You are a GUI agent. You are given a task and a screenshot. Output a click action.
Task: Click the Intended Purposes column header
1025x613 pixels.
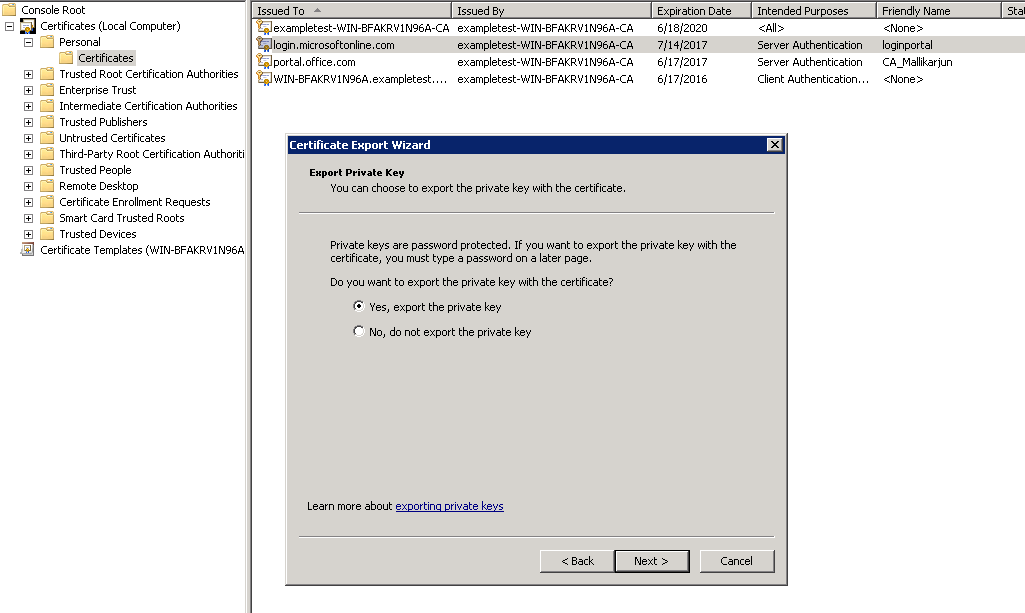click(x=813, y=10)
